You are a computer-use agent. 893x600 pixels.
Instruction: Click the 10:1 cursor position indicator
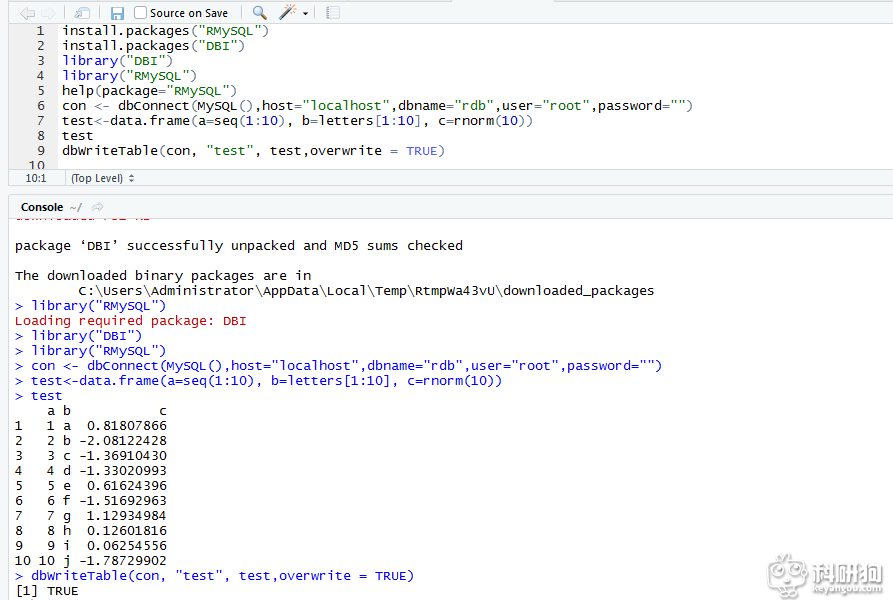tap(35, 178)
